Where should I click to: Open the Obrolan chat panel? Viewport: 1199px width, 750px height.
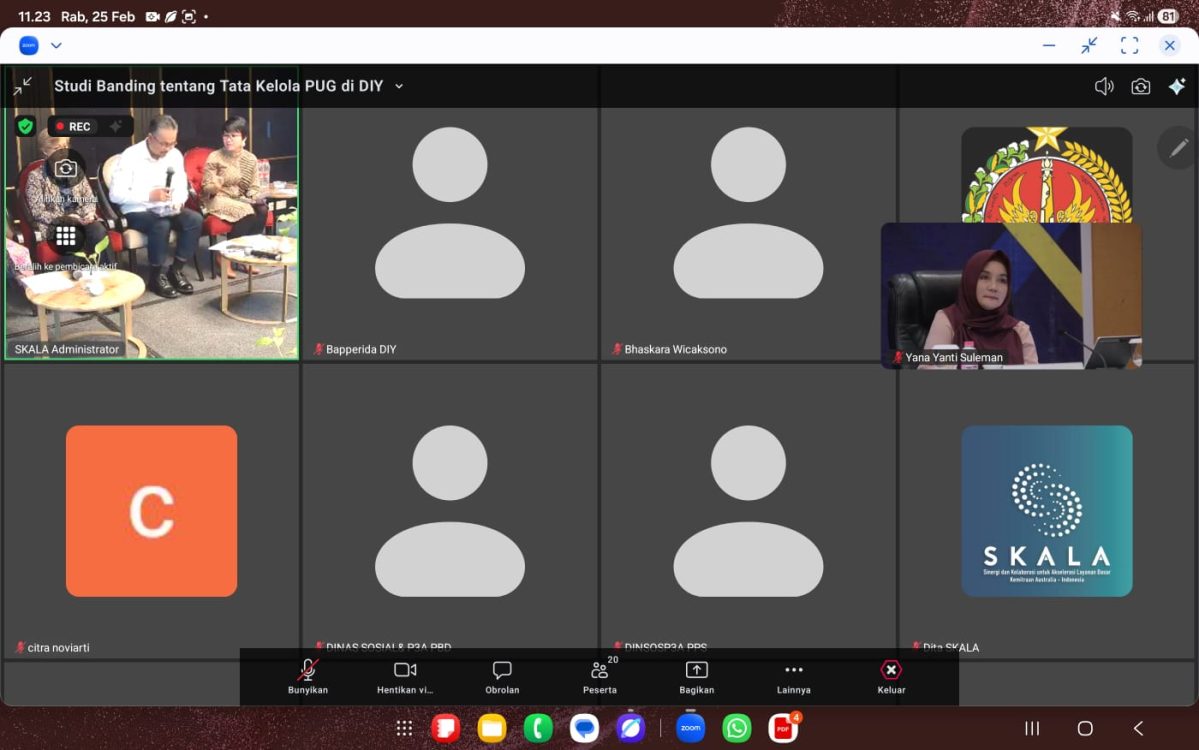pyautogui.click(x=502, y=677)
